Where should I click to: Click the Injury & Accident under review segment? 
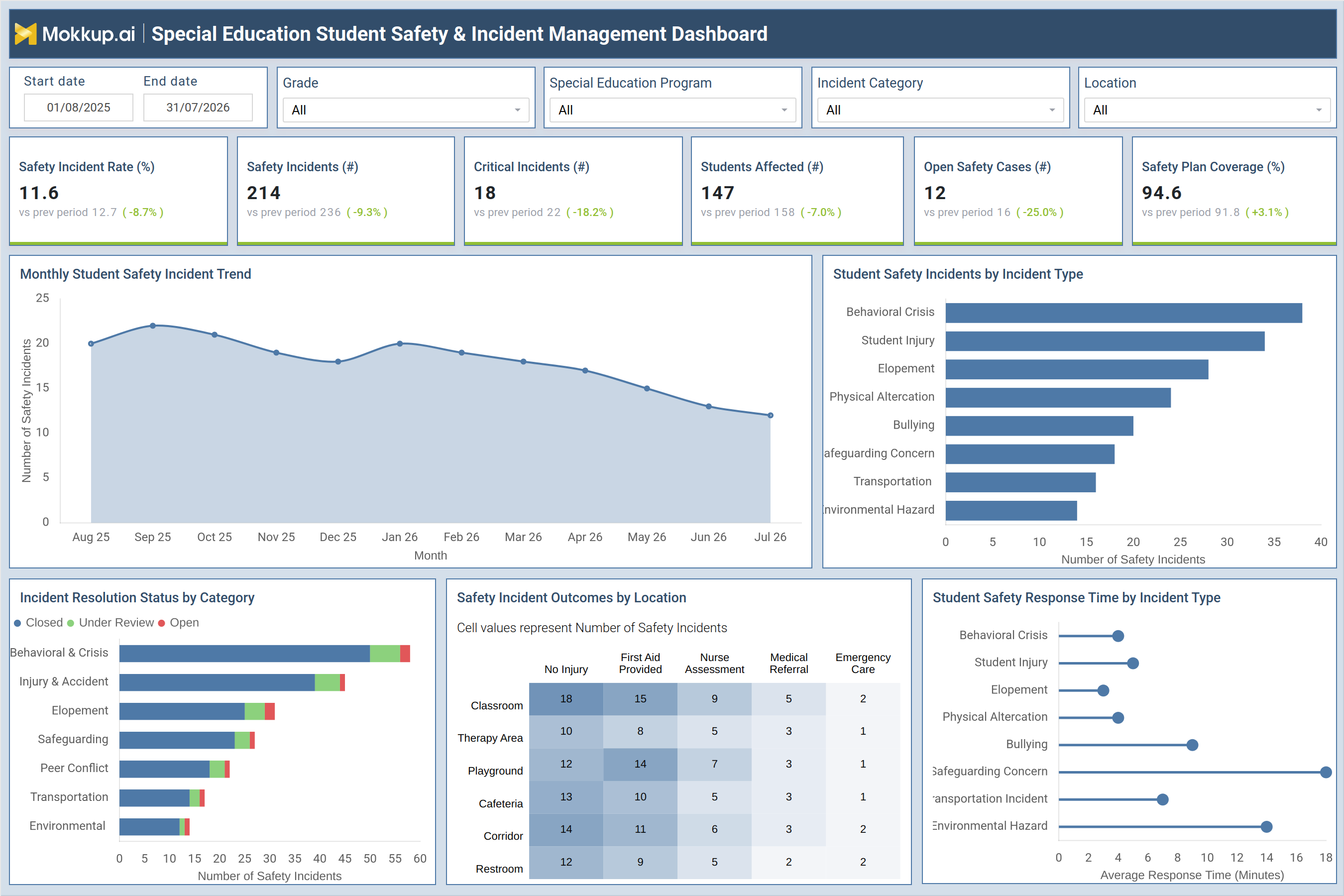pos(328,682)
